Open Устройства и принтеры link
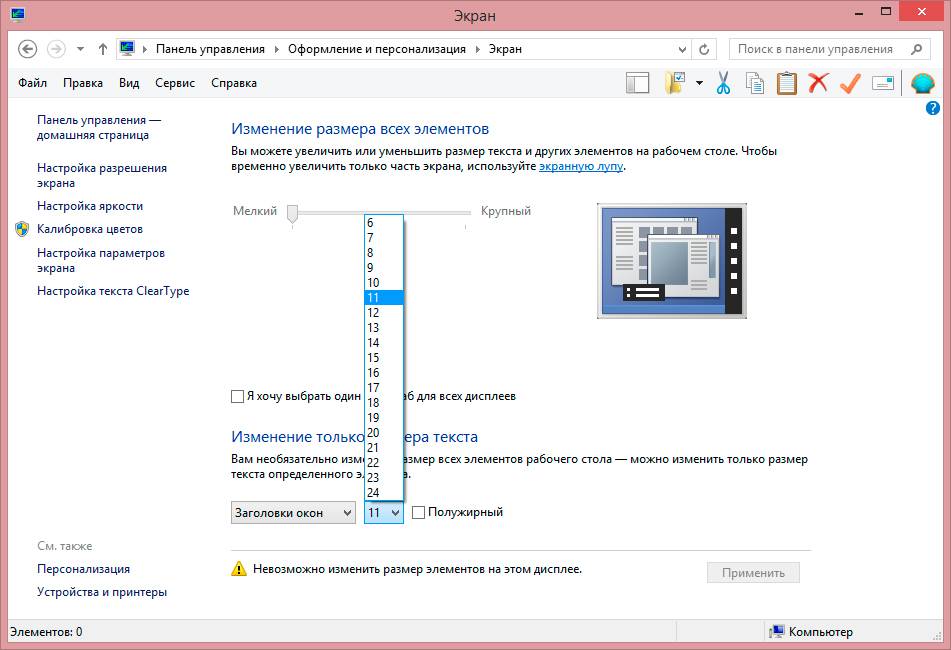The height and width of the screenshot is (650, 951). 102,592
